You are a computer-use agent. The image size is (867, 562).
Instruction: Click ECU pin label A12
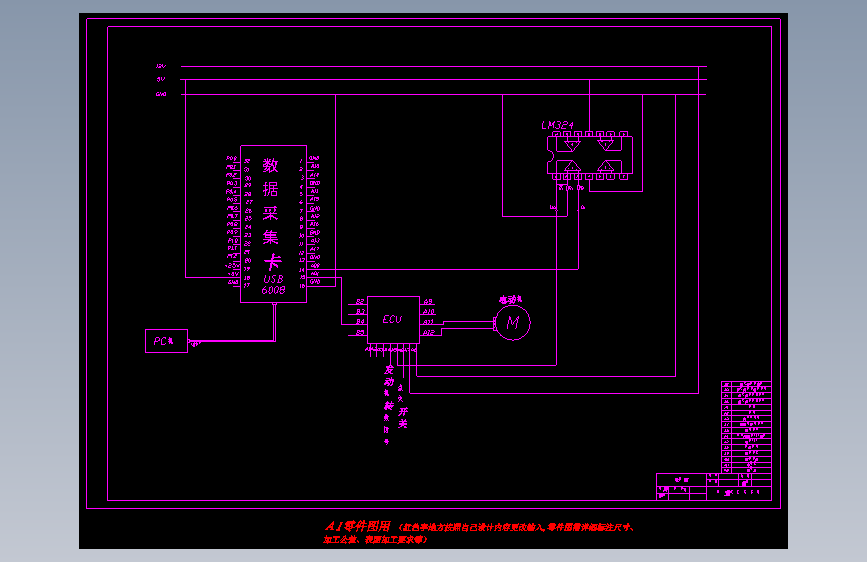pos(429,333)
